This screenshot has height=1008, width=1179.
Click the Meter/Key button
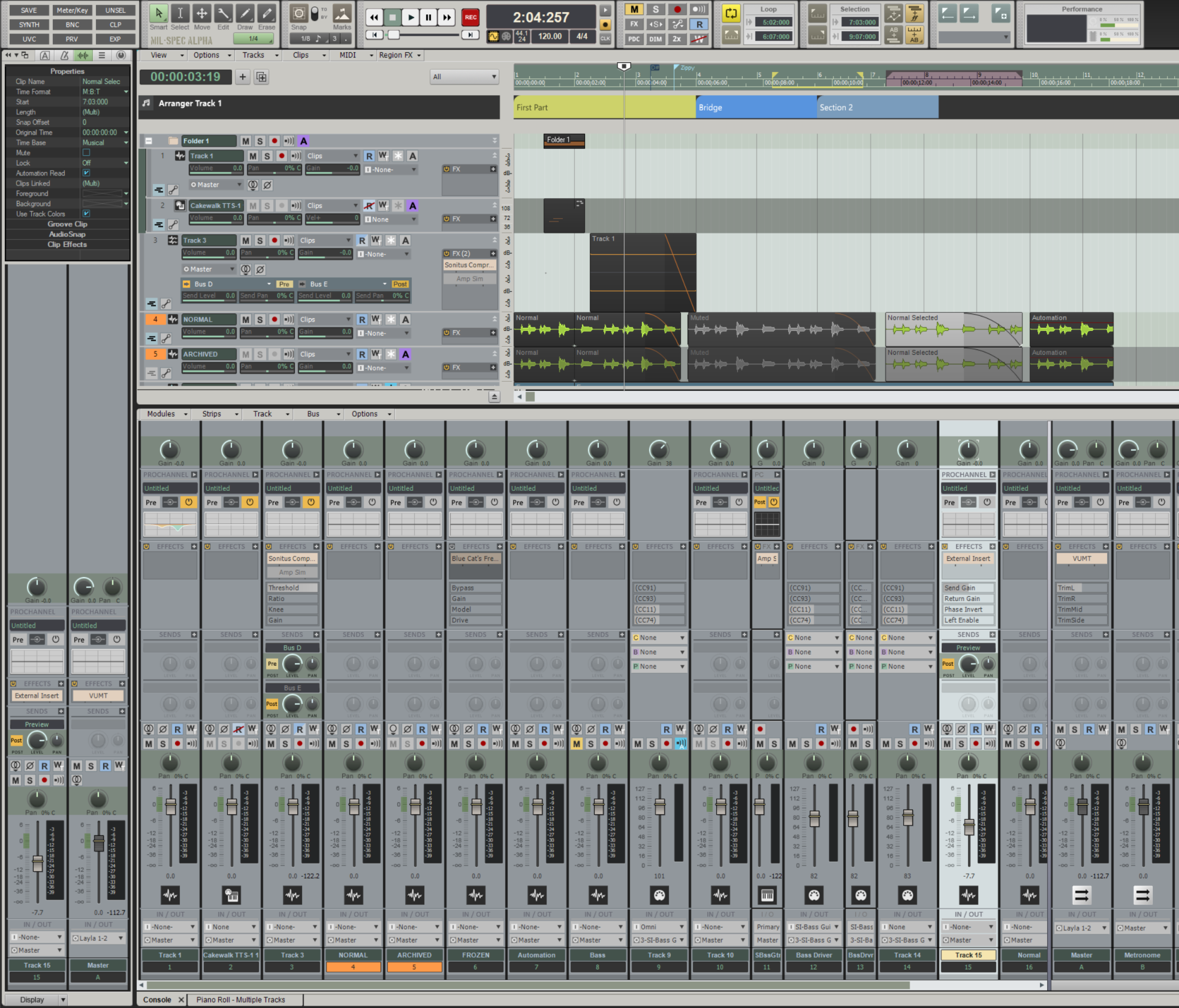[72, 10]
